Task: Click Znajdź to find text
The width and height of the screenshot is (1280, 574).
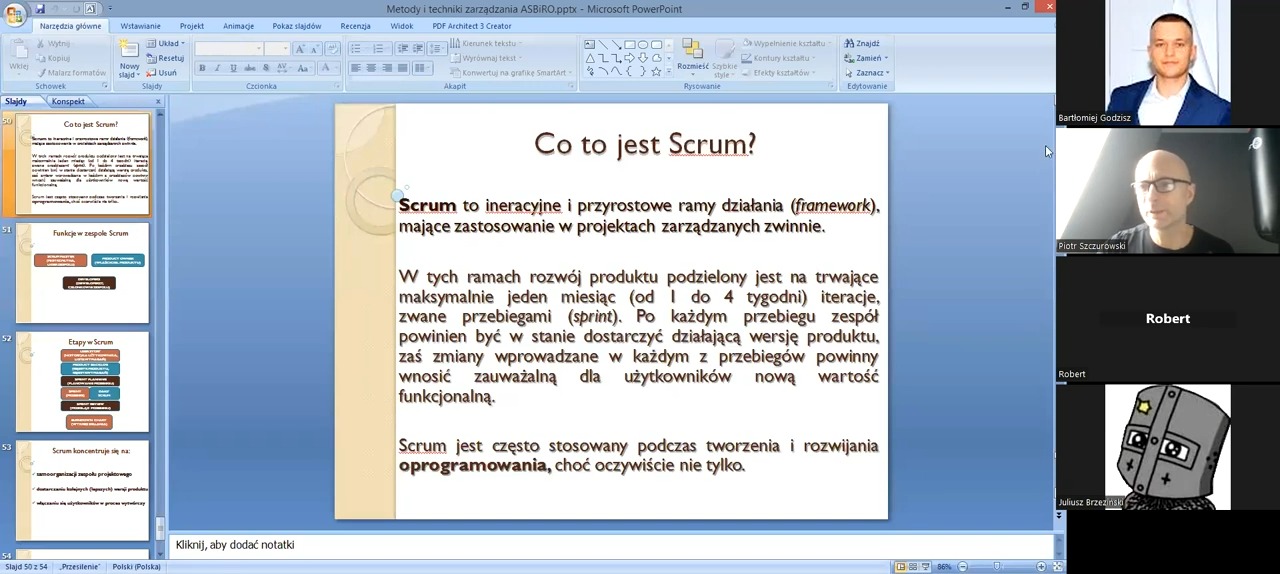Action: tap(862, 43)
